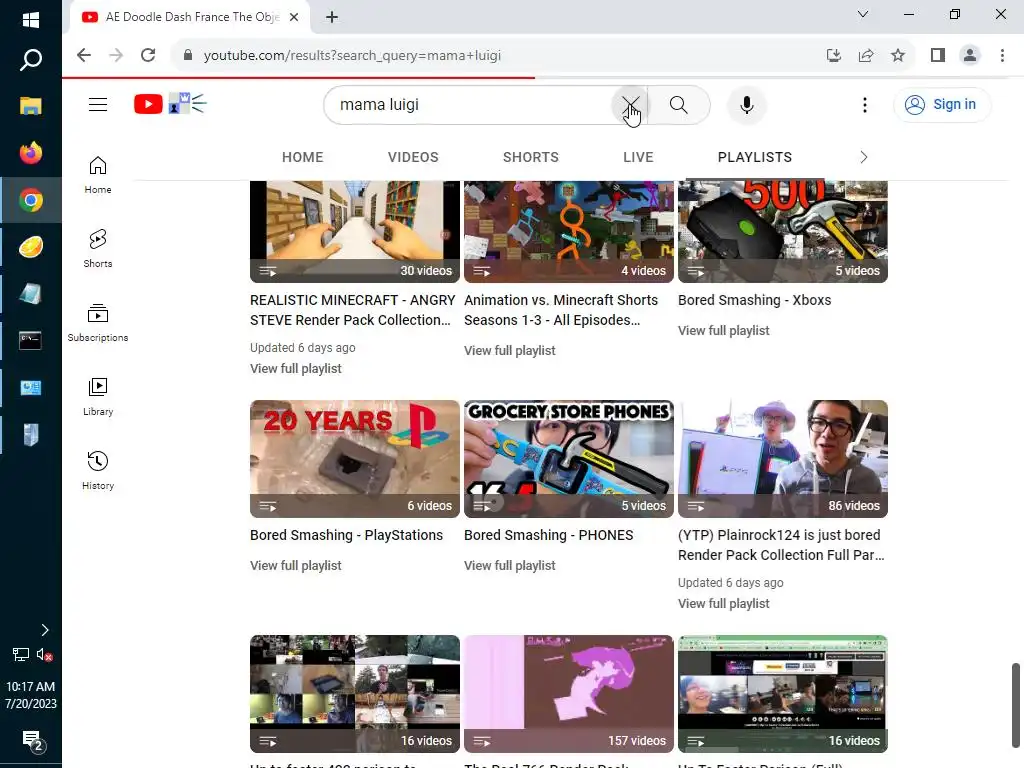Open the tab search dropdown arrow

(x=863, y=14)
